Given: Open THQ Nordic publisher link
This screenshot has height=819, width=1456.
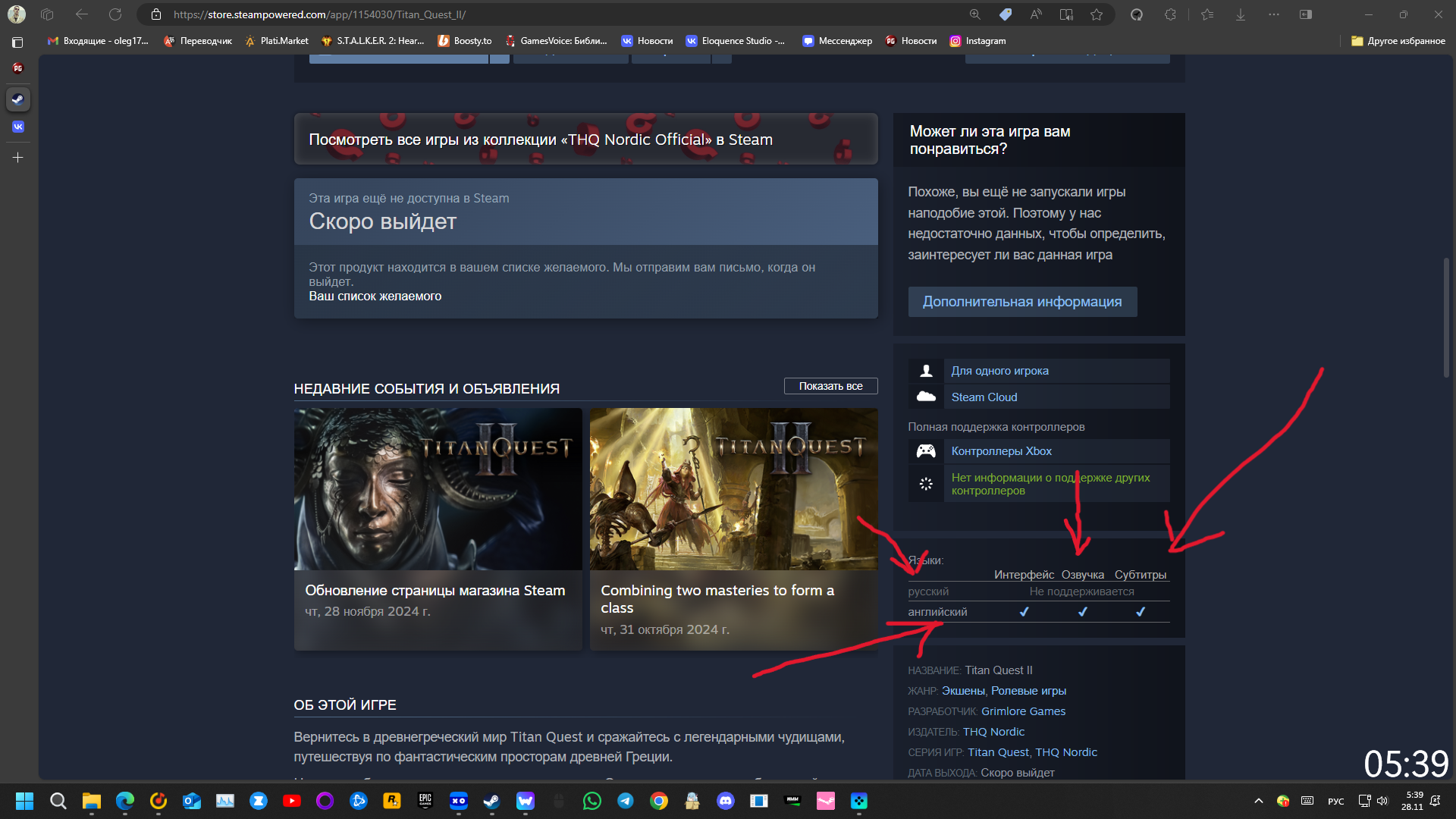Looking at the screenshot, I should (993, 732).
